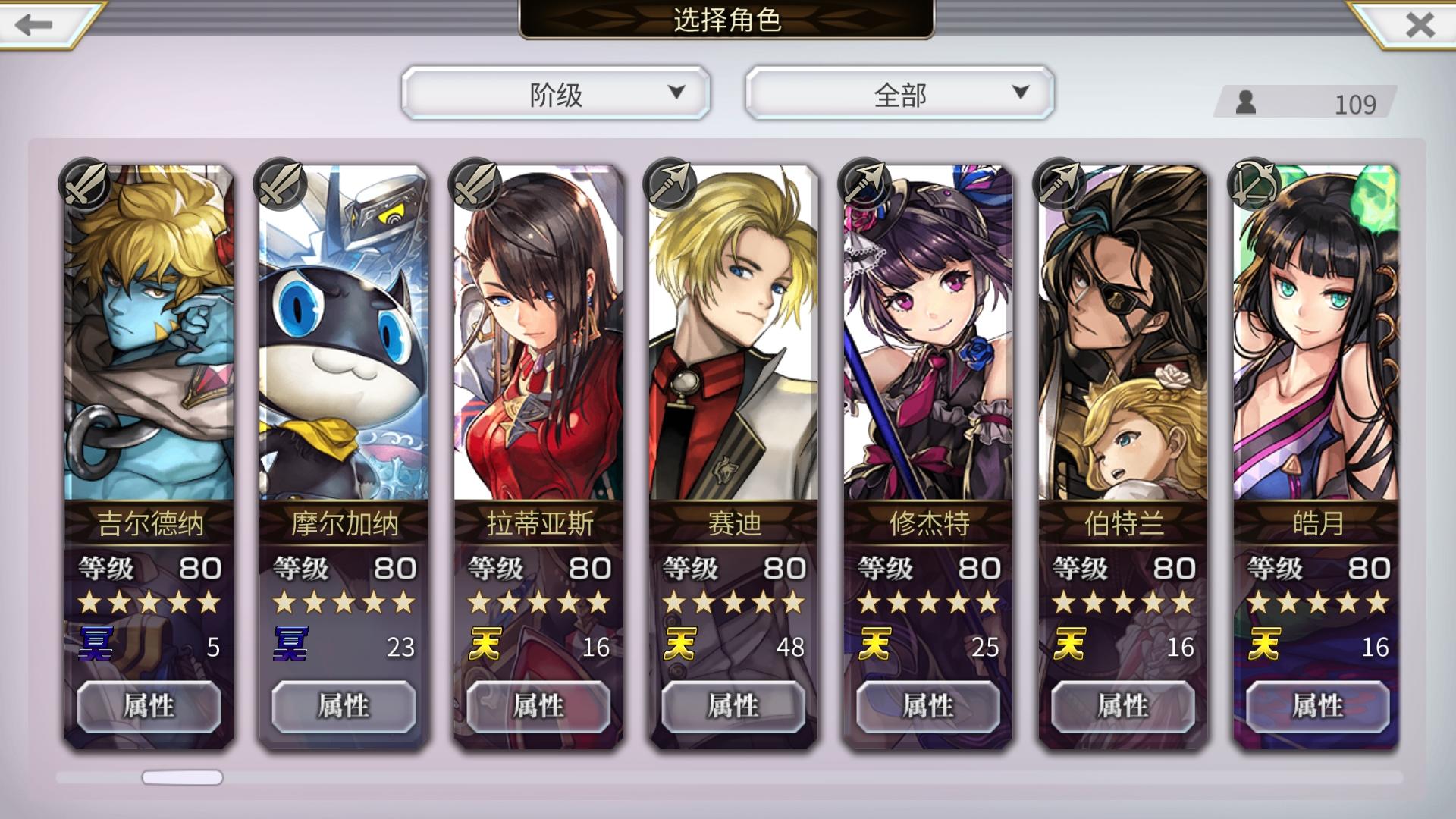This screenshot has width=1456, height=819.
Task: Click the sword class icon on 摩尔加纳 card
Action: tap(279, 184)
